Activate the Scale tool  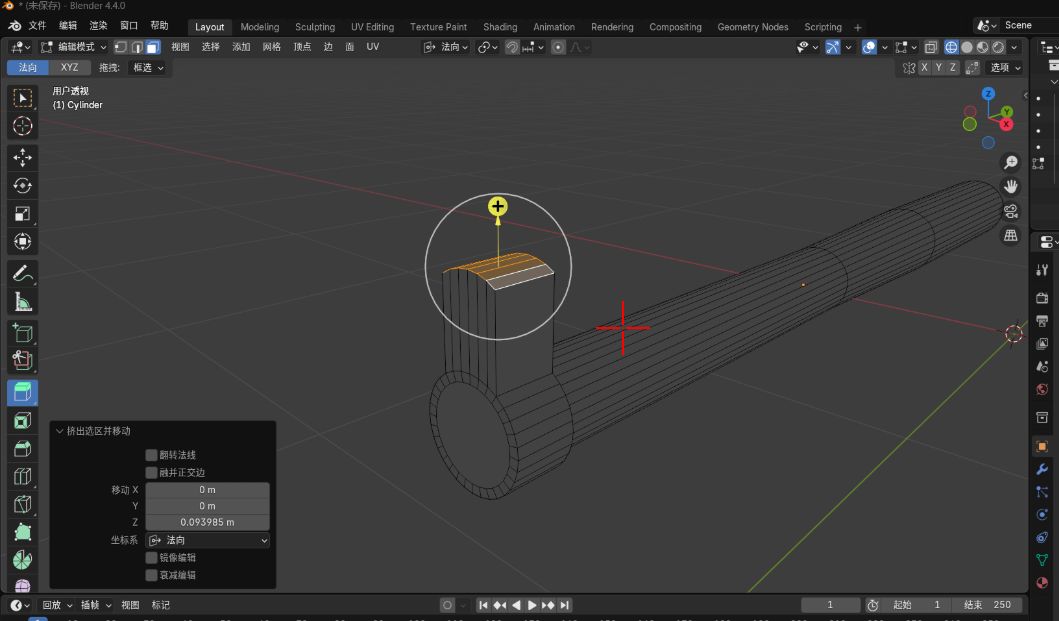[22, 213]
